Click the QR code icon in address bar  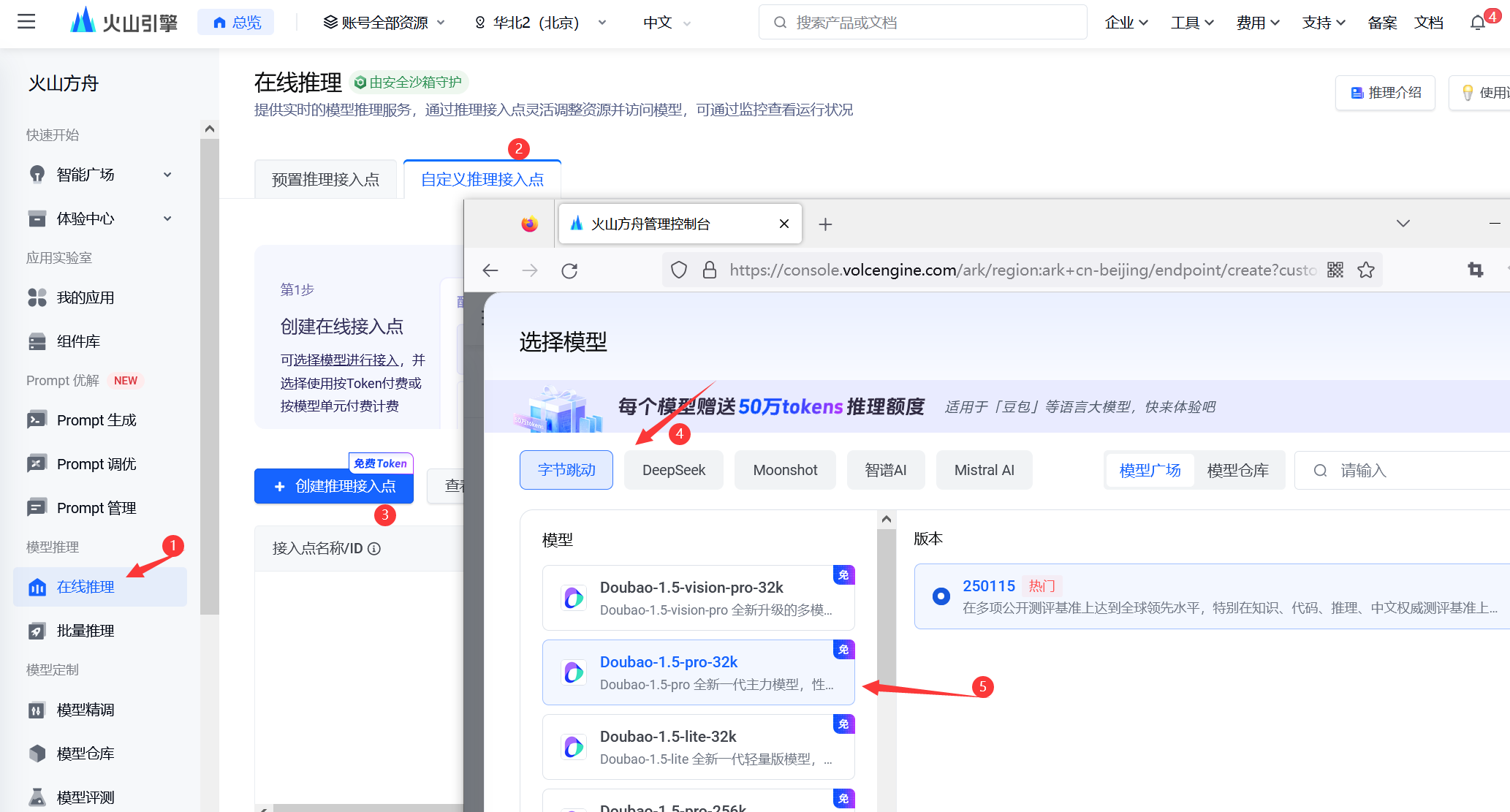click(x=1335, y=270)
